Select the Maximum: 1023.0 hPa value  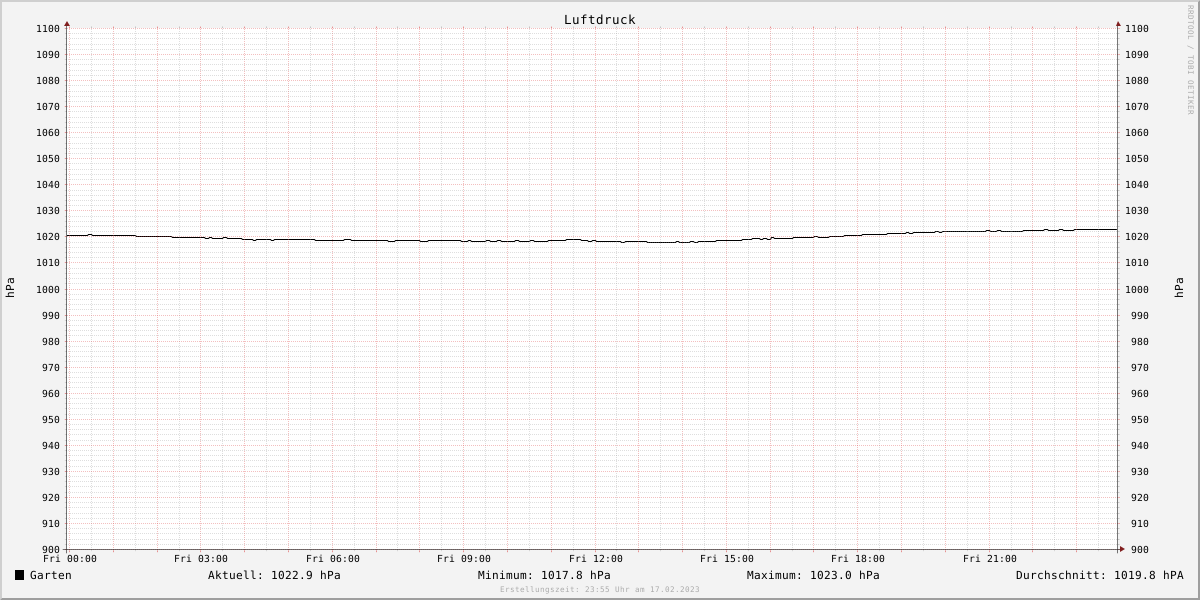point(813,575)
